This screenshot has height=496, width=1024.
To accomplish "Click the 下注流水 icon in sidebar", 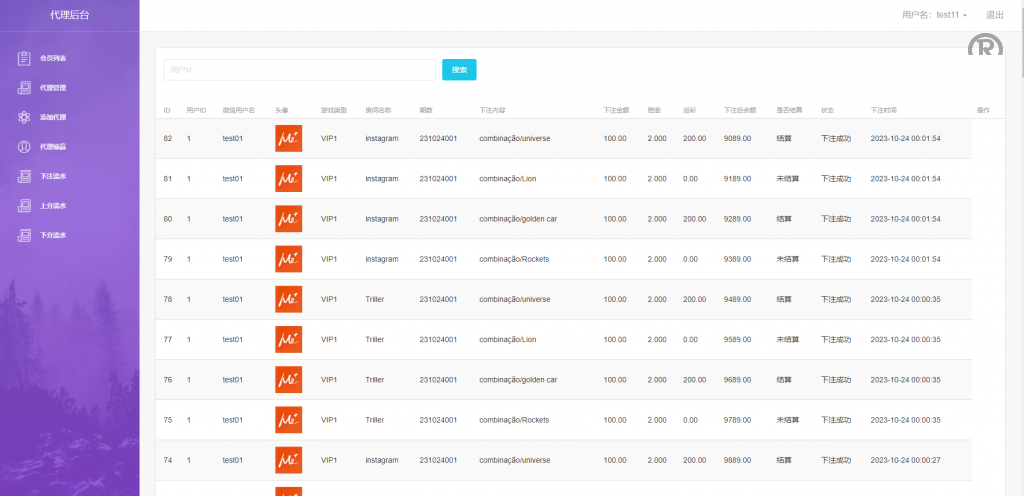I will [x=24, y=176].
